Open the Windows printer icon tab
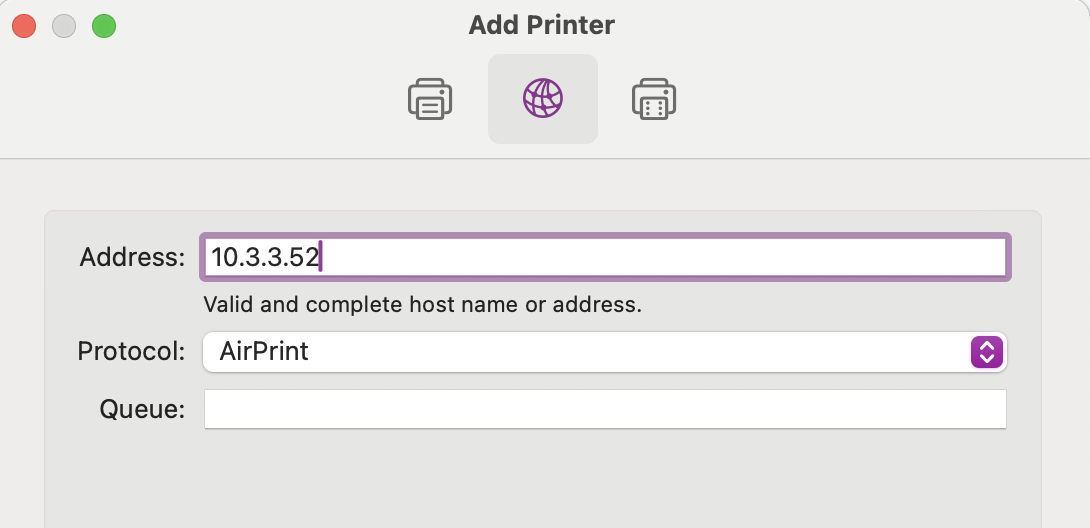This screenshot has width=1090, height=528. point(654,99)
